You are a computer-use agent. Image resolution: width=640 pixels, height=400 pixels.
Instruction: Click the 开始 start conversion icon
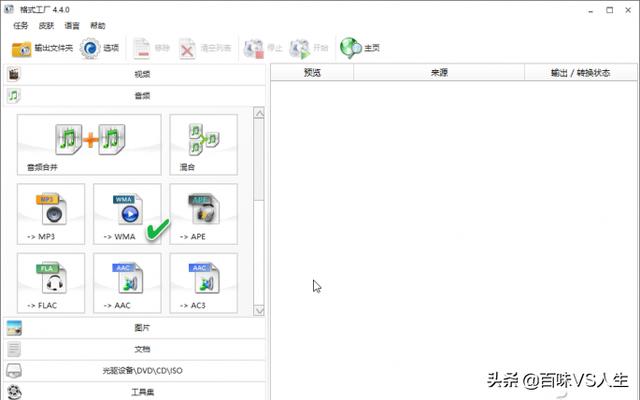299,49
